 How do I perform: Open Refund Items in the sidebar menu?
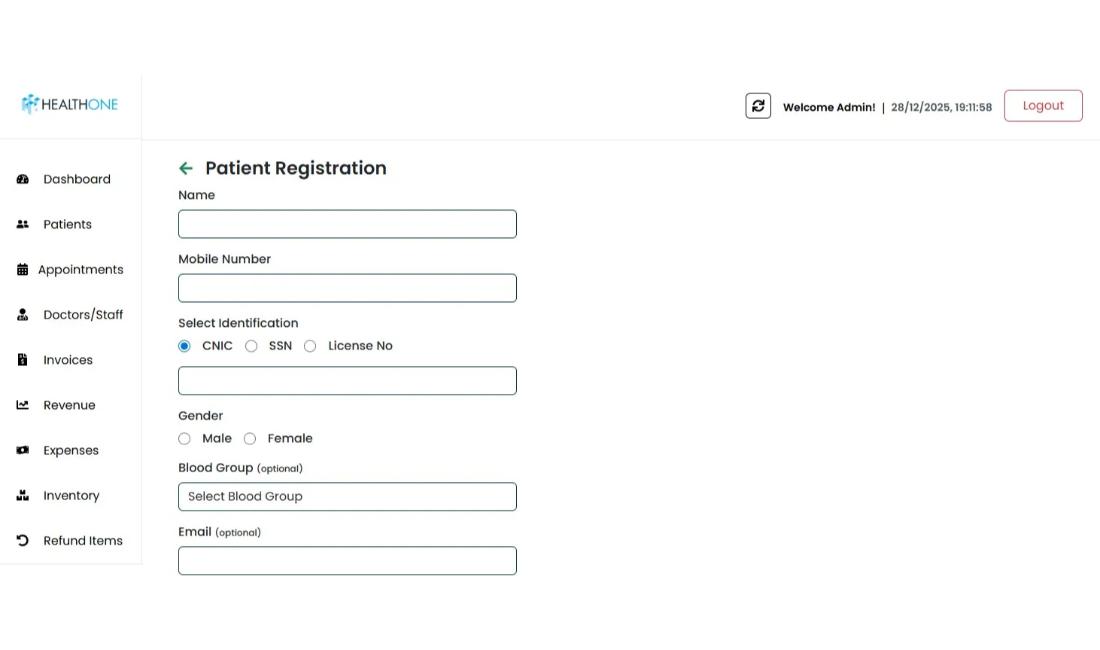pos(82,541)
